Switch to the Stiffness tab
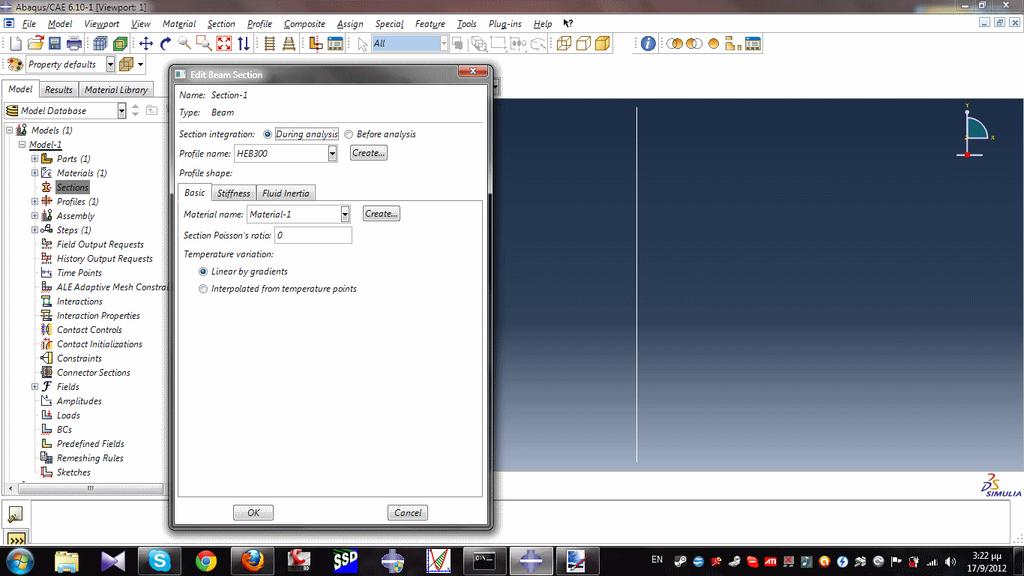 (233, 193)
